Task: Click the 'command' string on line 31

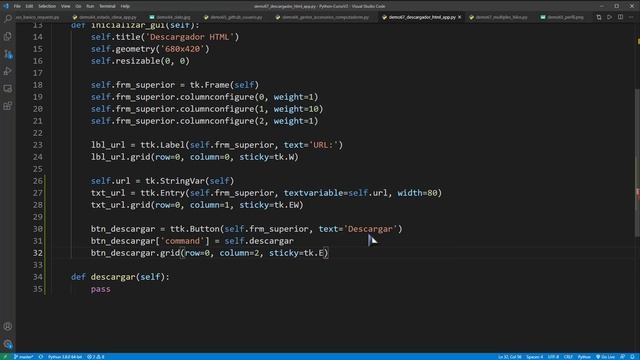Action: (x=182, y=241)
